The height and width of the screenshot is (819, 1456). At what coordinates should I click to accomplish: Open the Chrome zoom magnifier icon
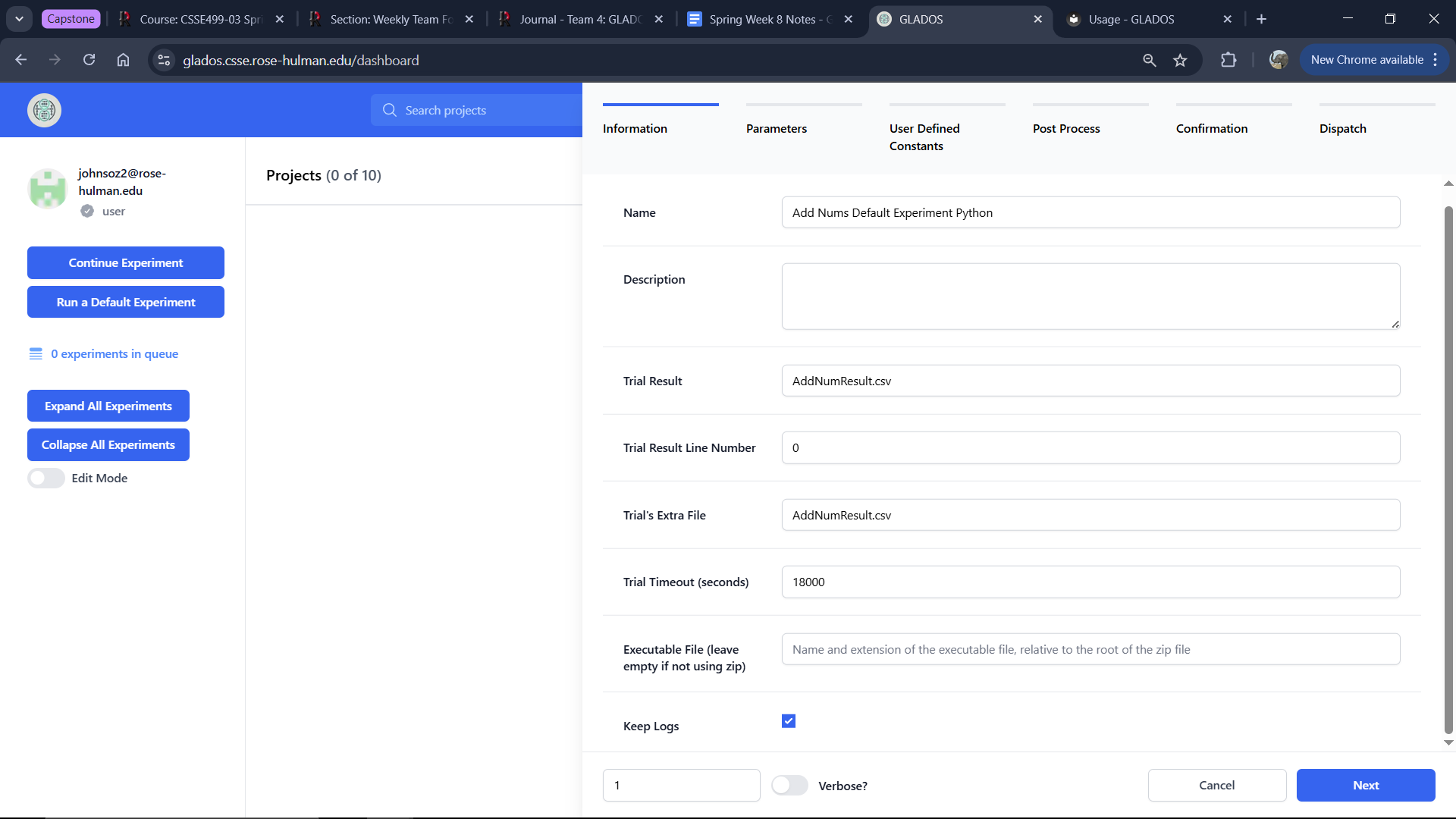tap(1150, 60)
